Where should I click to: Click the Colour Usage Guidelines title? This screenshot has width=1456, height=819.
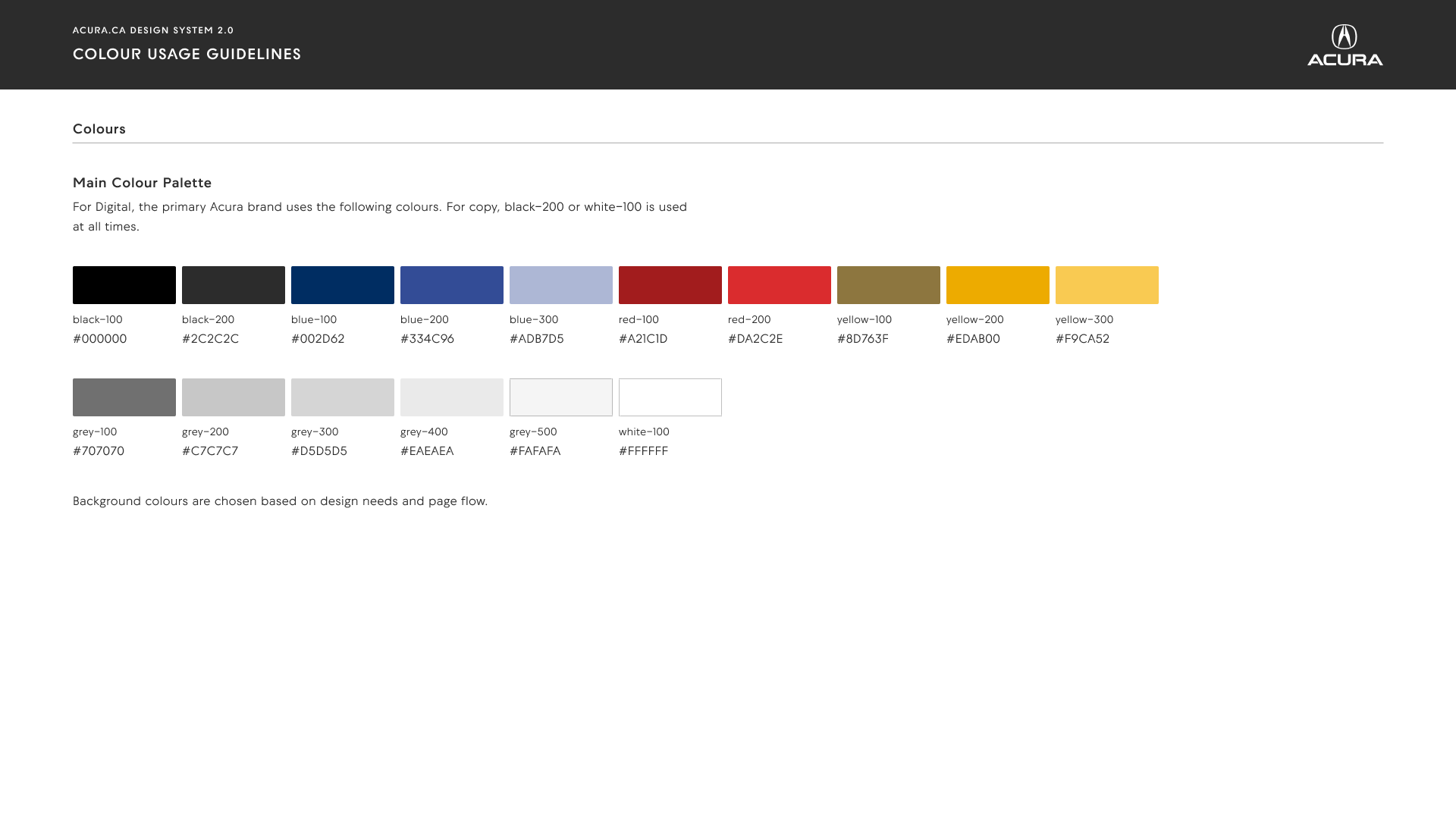pyautogui.click(x=187, y=54)
